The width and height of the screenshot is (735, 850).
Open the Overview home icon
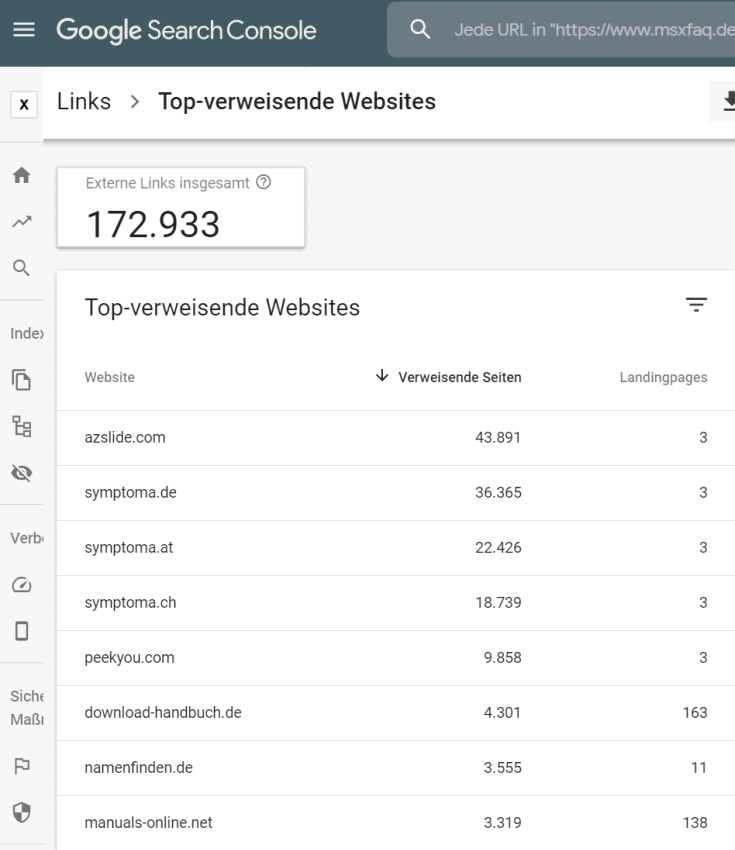[x=22, y=175]
